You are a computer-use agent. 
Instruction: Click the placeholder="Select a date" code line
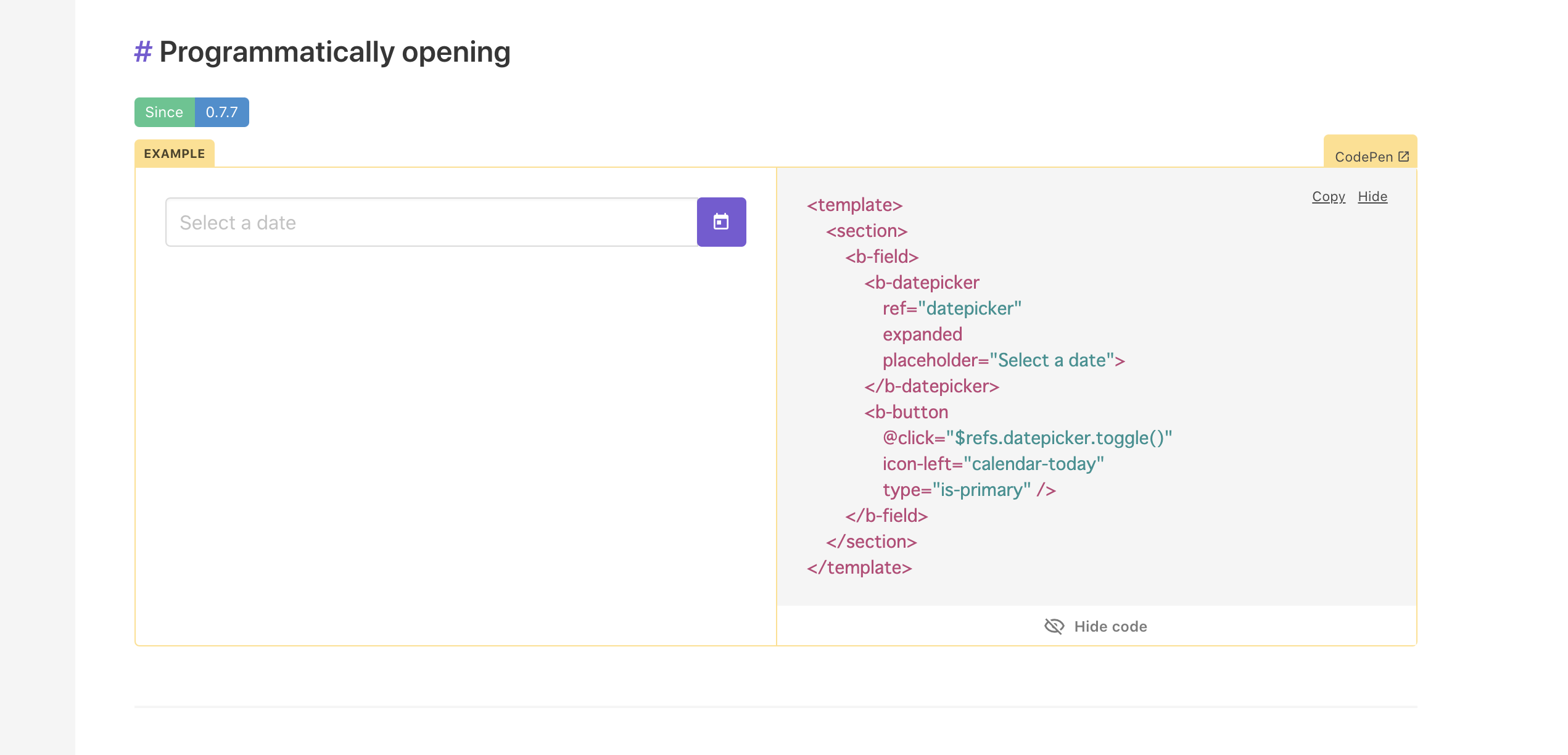point(1004,360)
